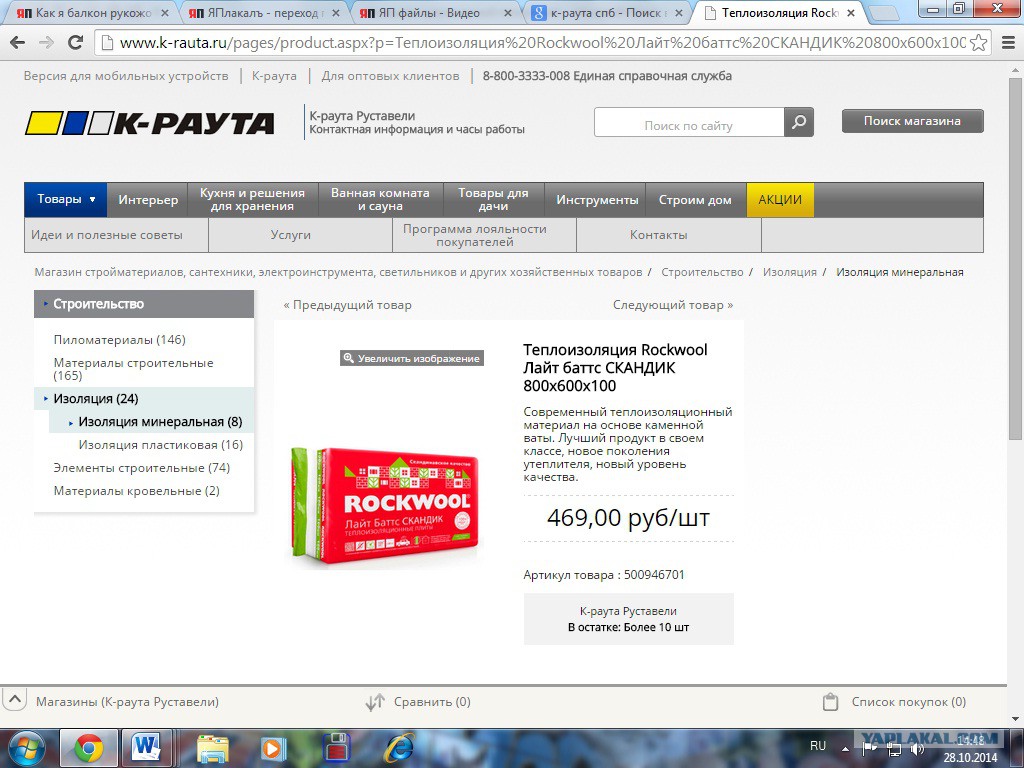This screenshot has height=768, width=1024.
Task: Close the 'ЯПлакаль - переход' tab
Action: tap(336, 13)
